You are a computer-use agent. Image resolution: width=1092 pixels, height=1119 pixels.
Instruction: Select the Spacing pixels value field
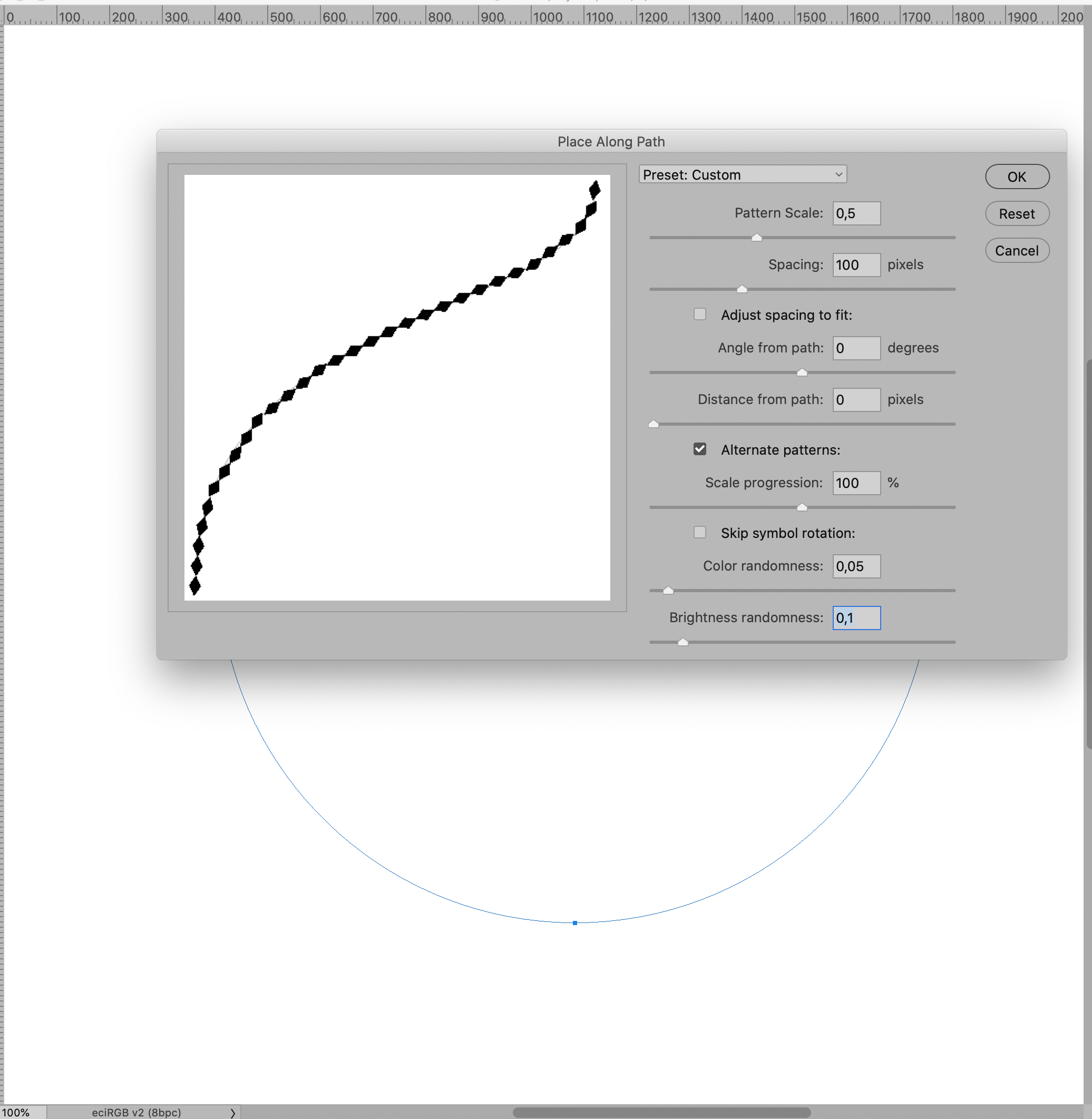[x=856, y=264]
